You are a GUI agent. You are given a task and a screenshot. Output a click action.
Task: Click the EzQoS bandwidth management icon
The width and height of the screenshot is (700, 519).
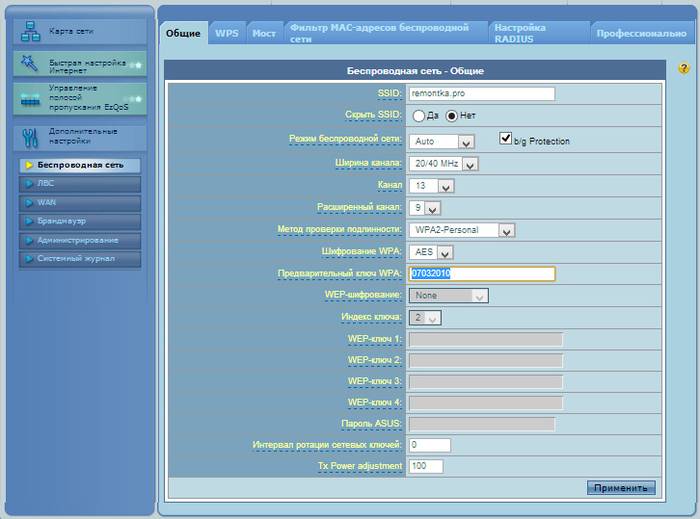30,99
